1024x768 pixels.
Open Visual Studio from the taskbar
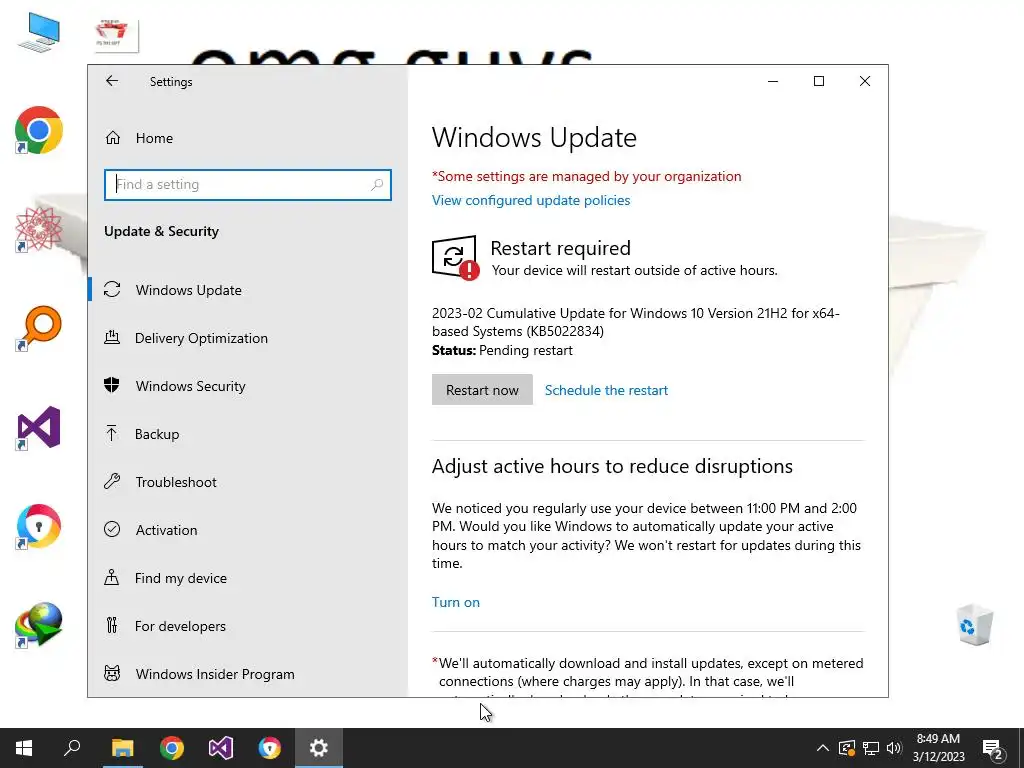[x=221, y=748]
